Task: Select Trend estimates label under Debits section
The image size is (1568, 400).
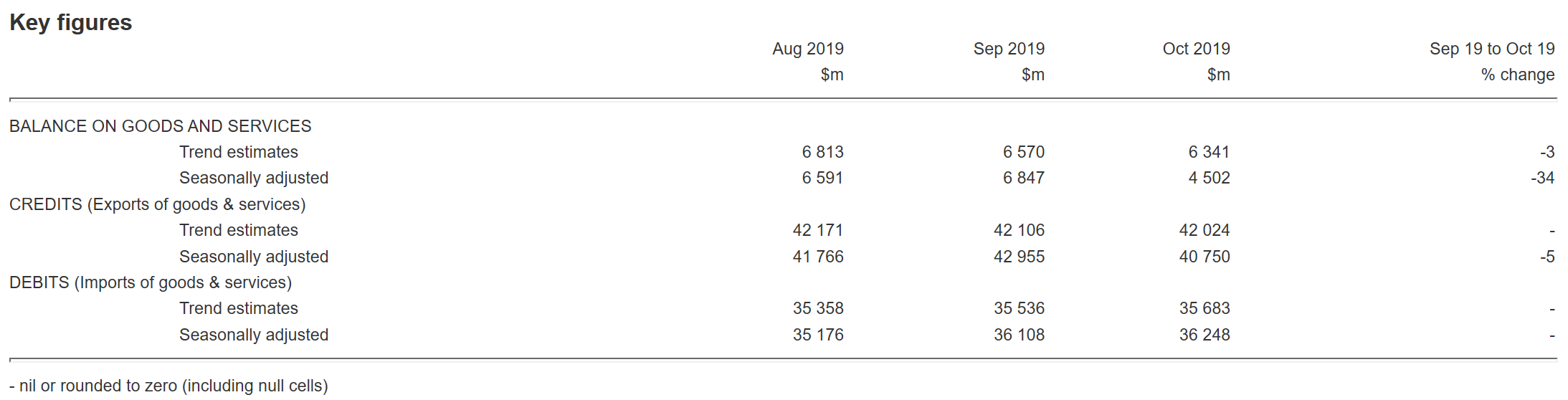Action: tap(238, 308)
